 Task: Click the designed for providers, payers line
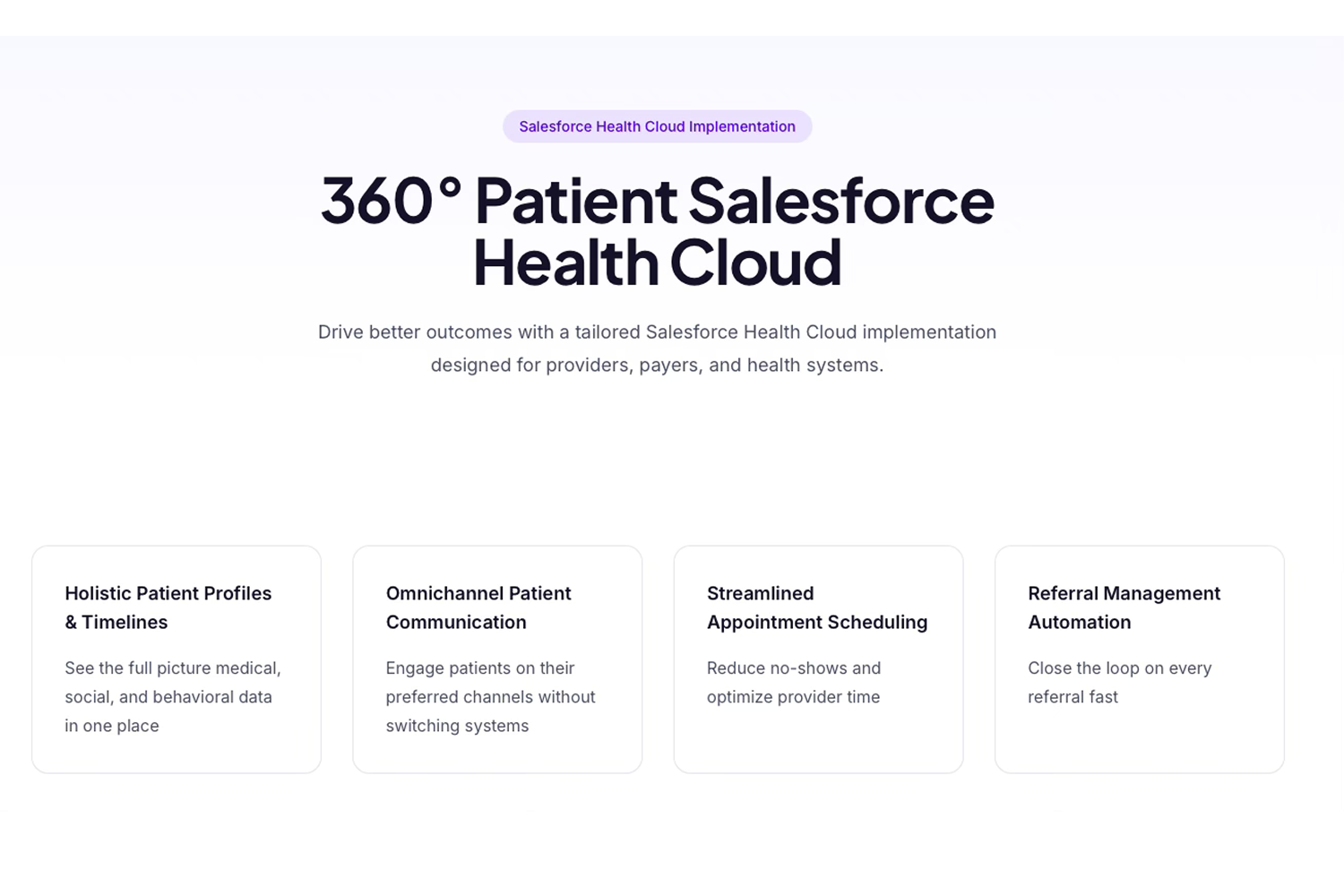[657, 365]
